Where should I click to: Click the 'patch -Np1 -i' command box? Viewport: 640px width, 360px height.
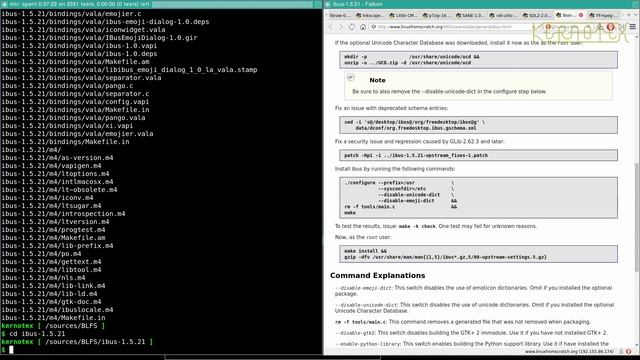[478, 155]
